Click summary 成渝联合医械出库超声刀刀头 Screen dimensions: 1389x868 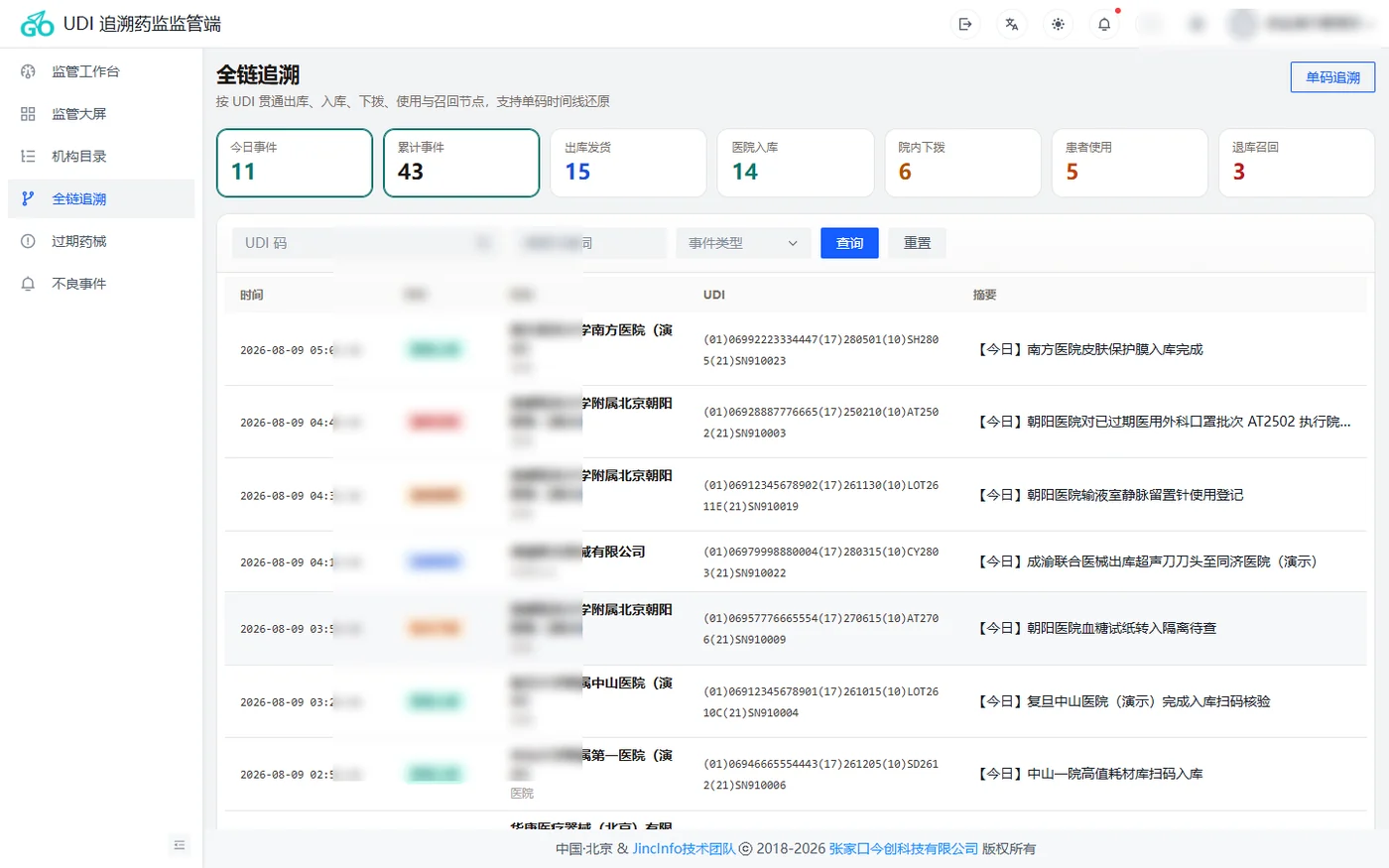pyautogui.click(x=1147, y=561)
